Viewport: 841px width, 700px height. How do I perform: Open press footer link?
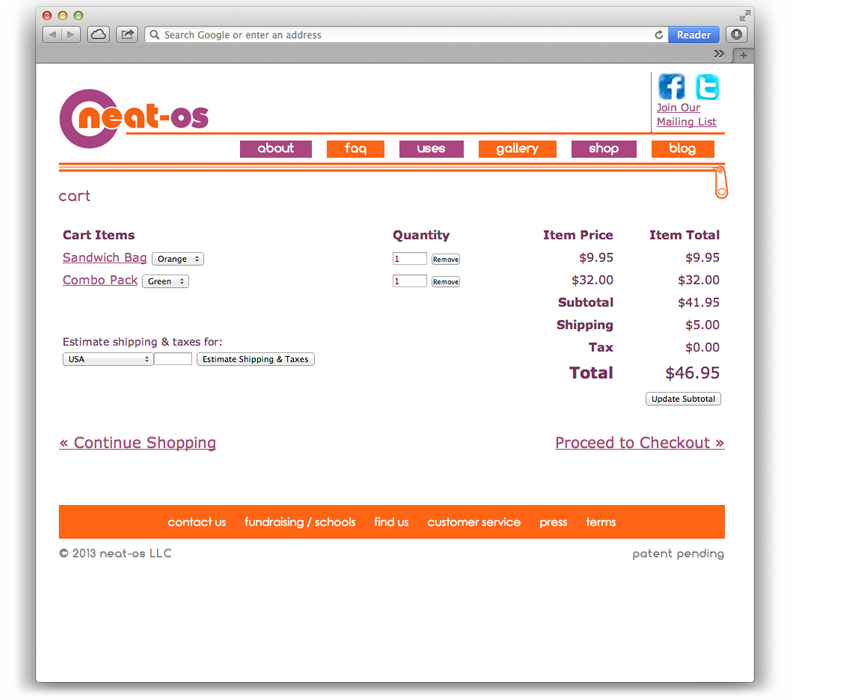(554, 522)
